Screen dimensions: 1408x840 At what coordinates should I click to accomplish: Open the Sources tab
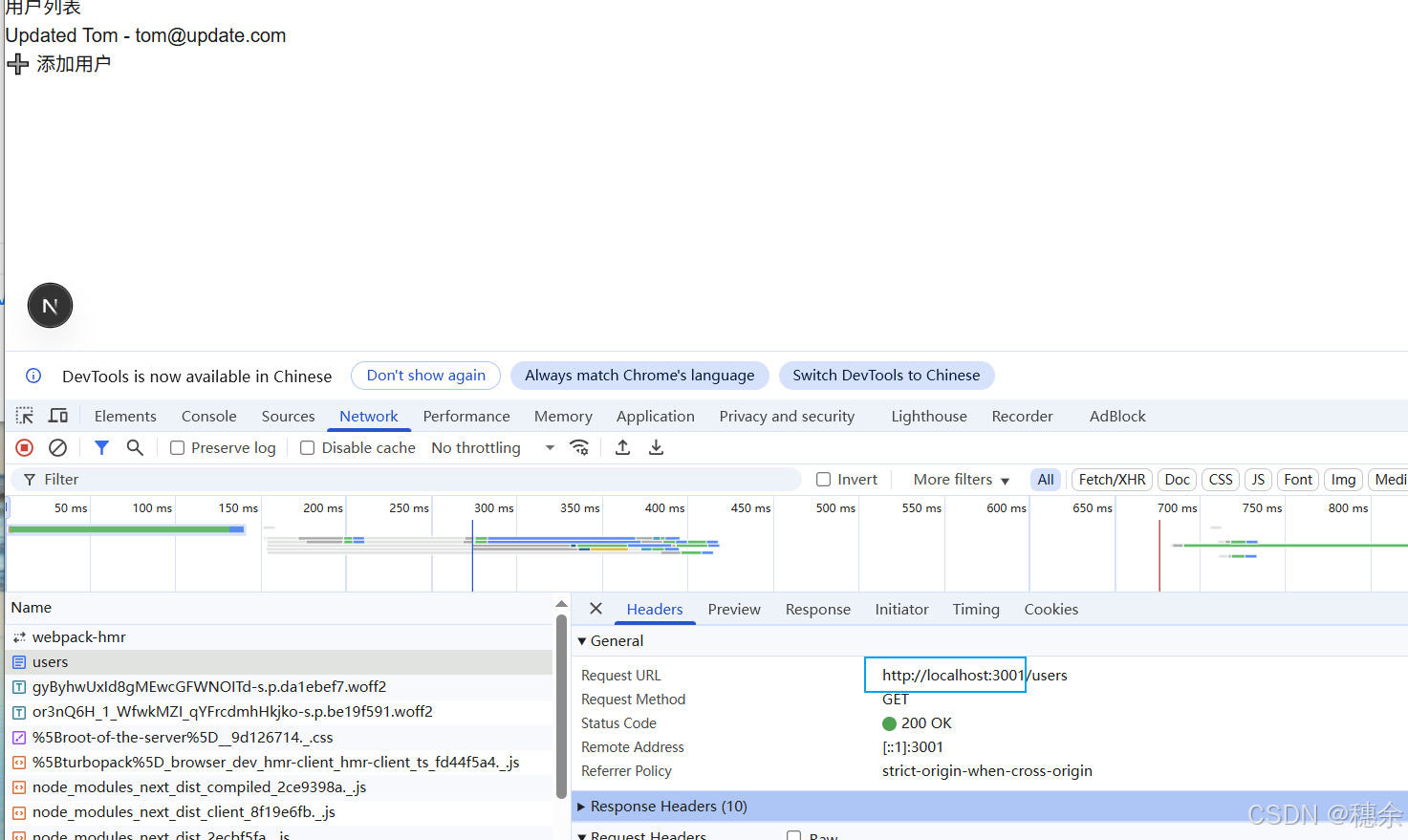pyautogui.click(x=288, y=416)
